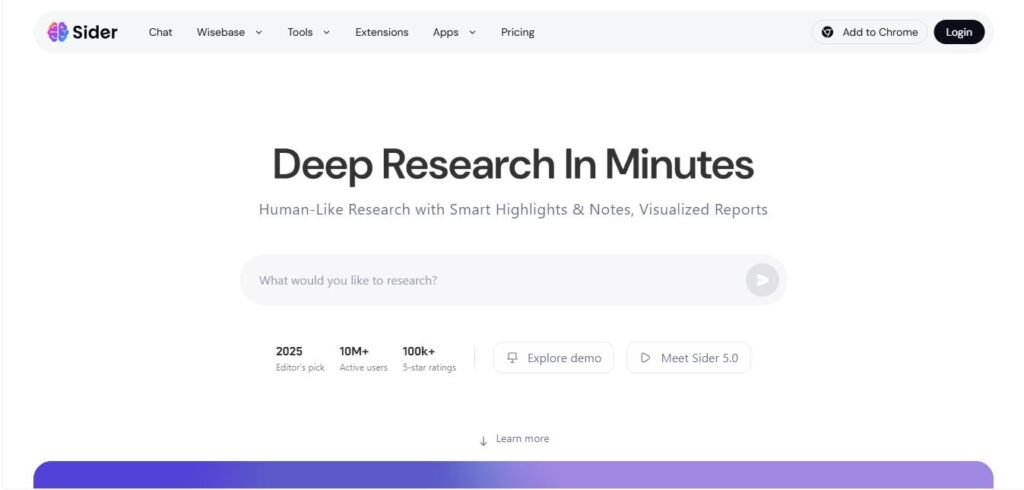This screenshot has height=490, width=1024.
Task: Open the Chat menu item
Action: (160, 32)
